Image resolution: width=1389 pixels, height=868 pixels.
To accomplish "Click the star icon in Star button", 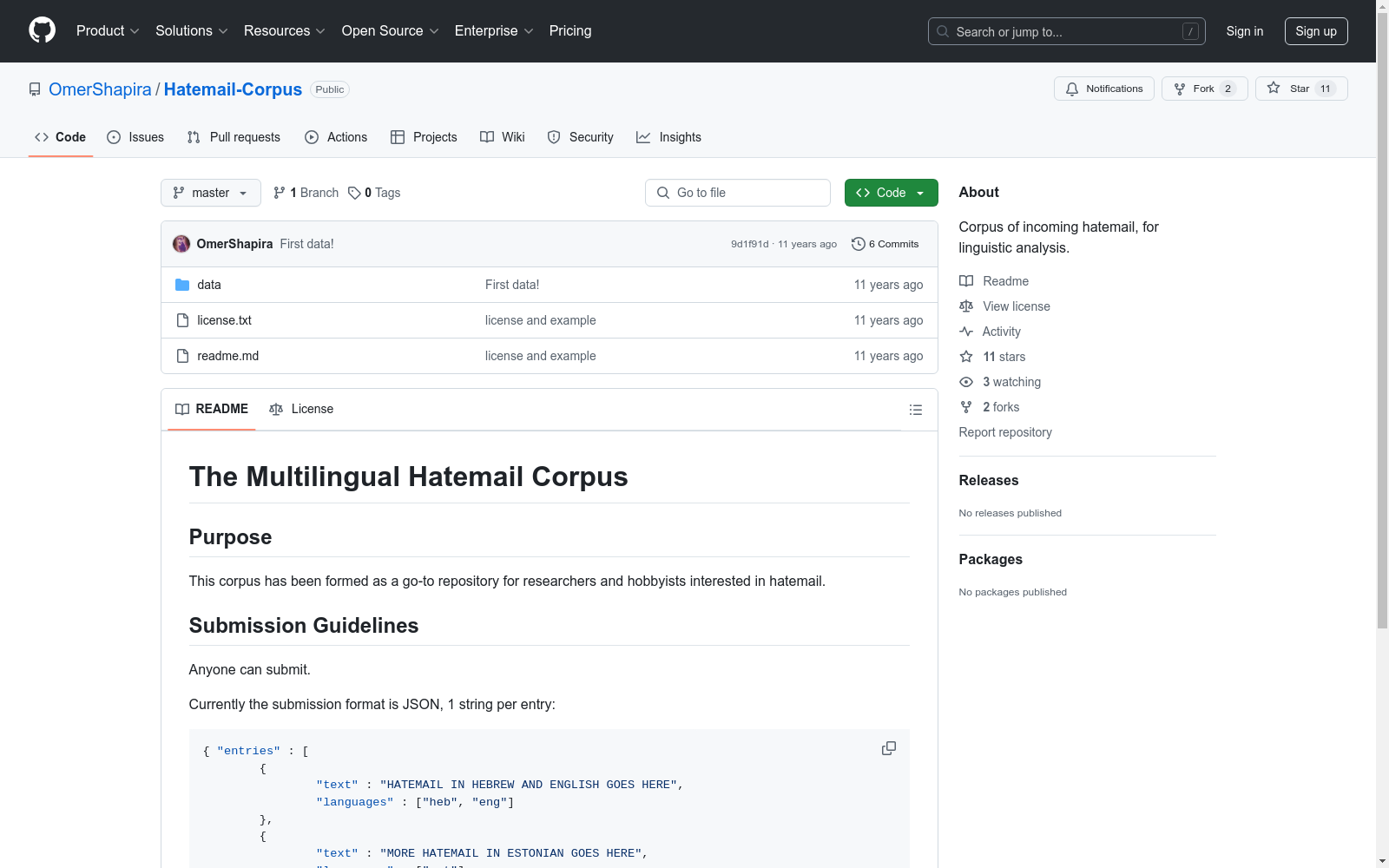I will [x=1274, y=89].
